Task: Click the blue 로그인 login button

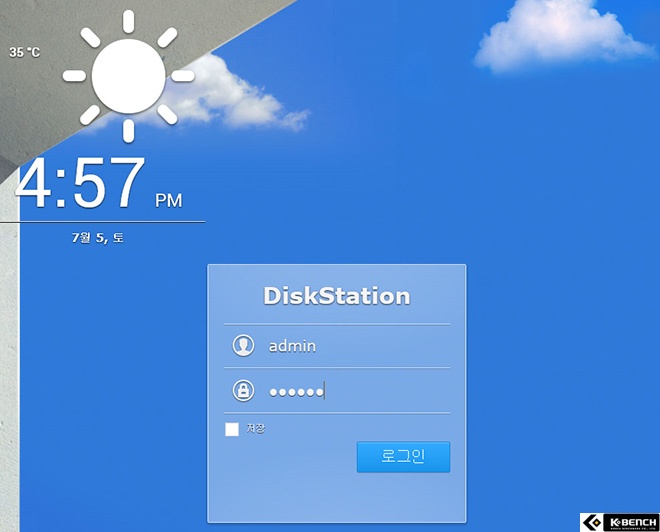Action: pos(403,457)
